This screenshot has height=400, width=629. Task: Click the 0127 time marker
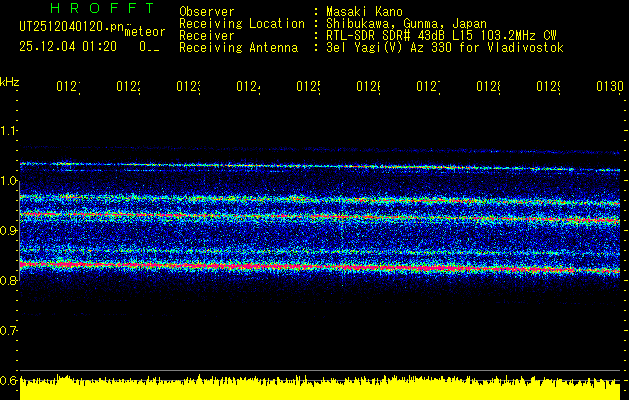point(428,87)
